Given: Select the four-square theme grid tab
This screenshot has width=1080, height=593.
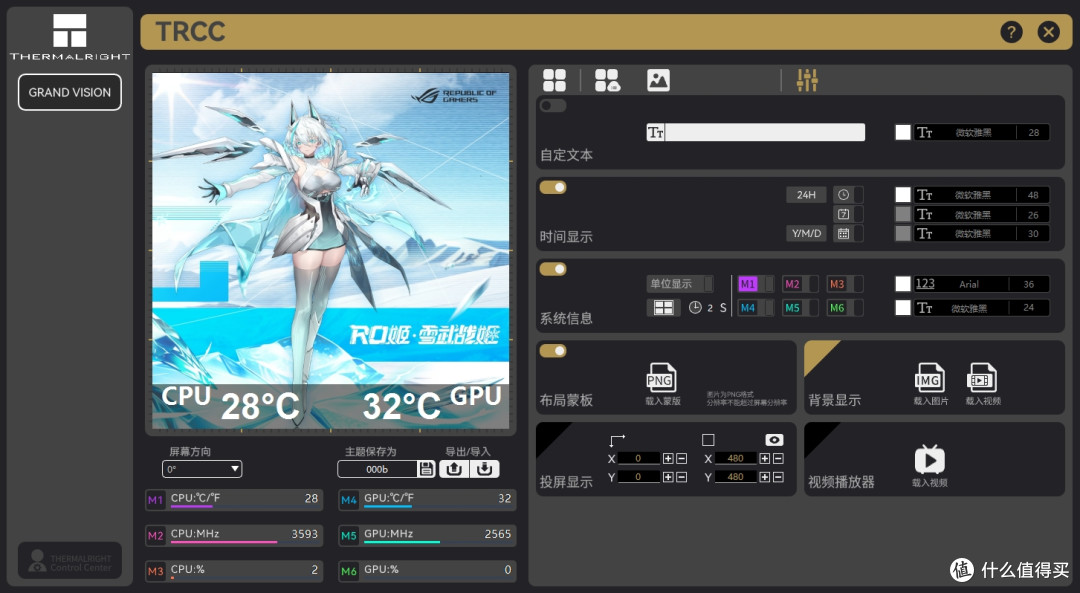Looking at the screenshot, I should coord(554,80).
